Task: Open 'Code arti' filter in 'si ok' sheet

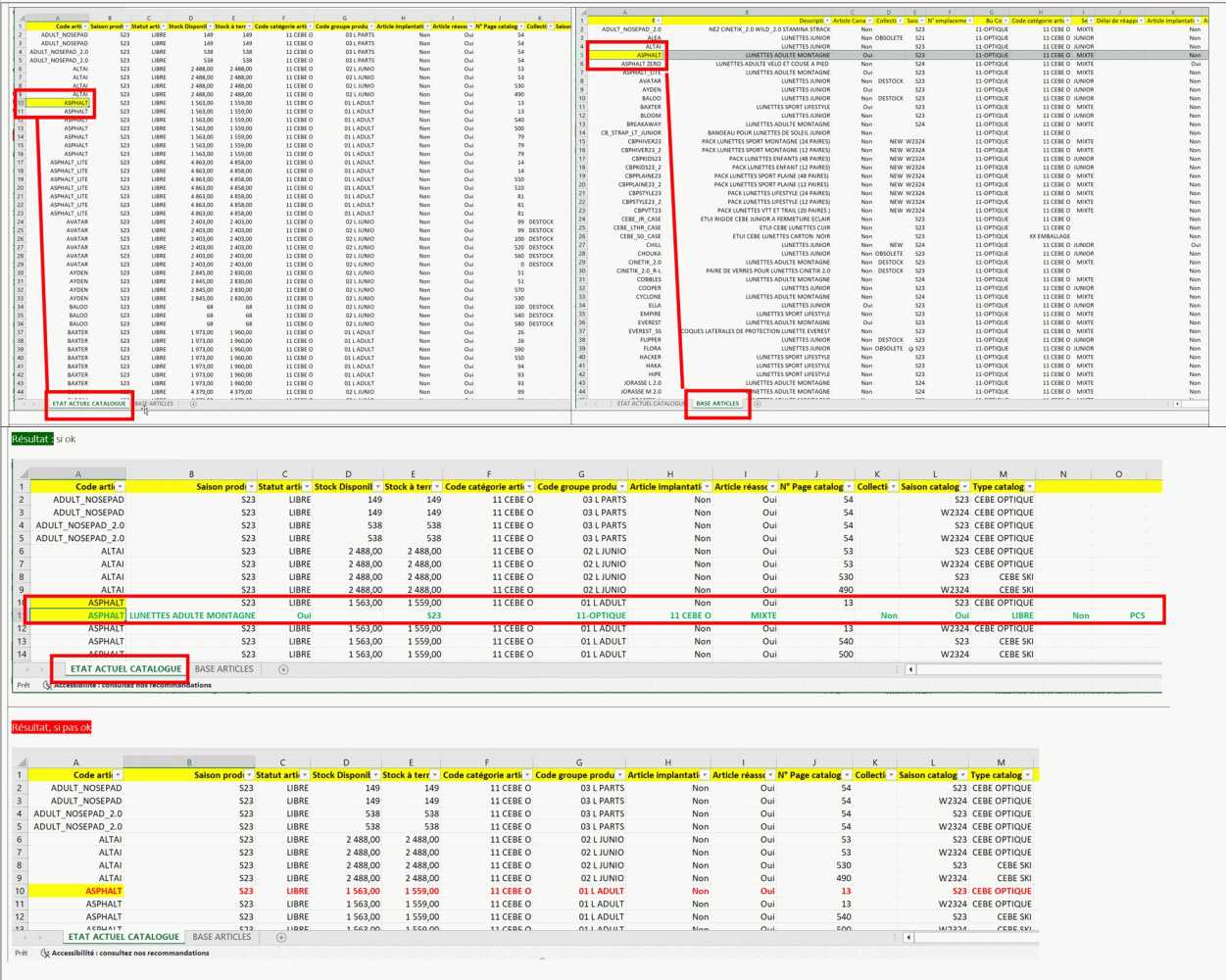Action: pyautogui.click(x=121, y=487)
